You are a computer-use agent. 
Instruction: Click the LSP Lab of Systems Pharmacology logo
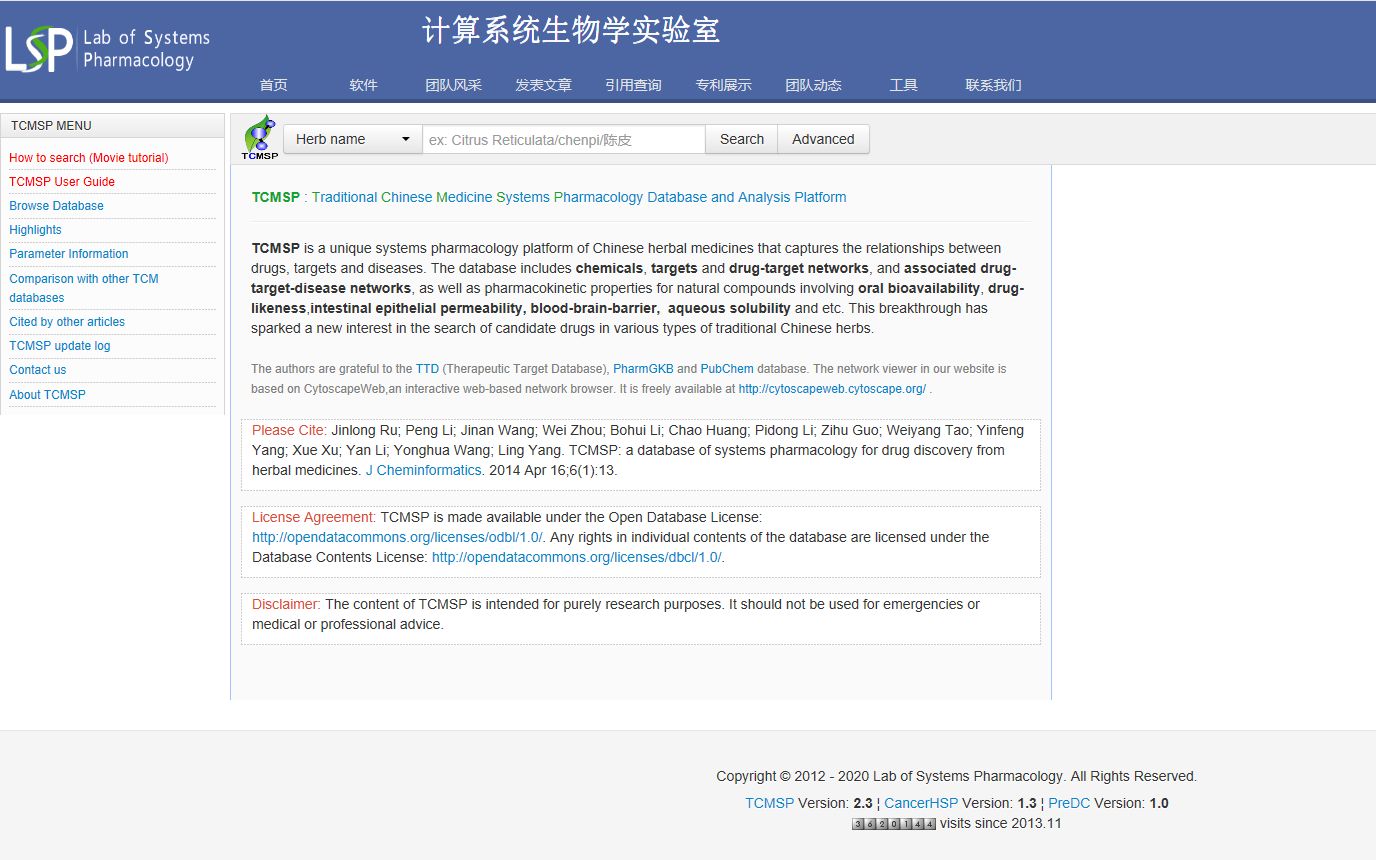pyautogui.click(x=108, y=48)
